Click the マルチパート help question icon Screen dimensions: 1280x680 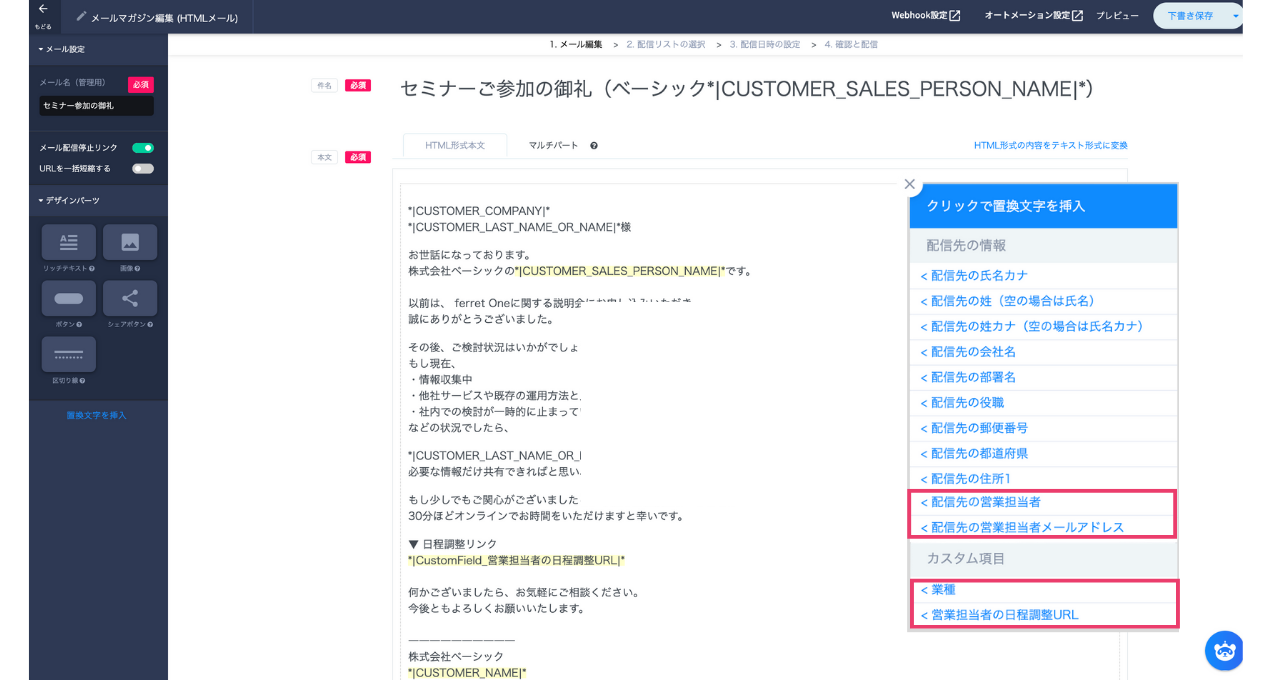[594, 146]
